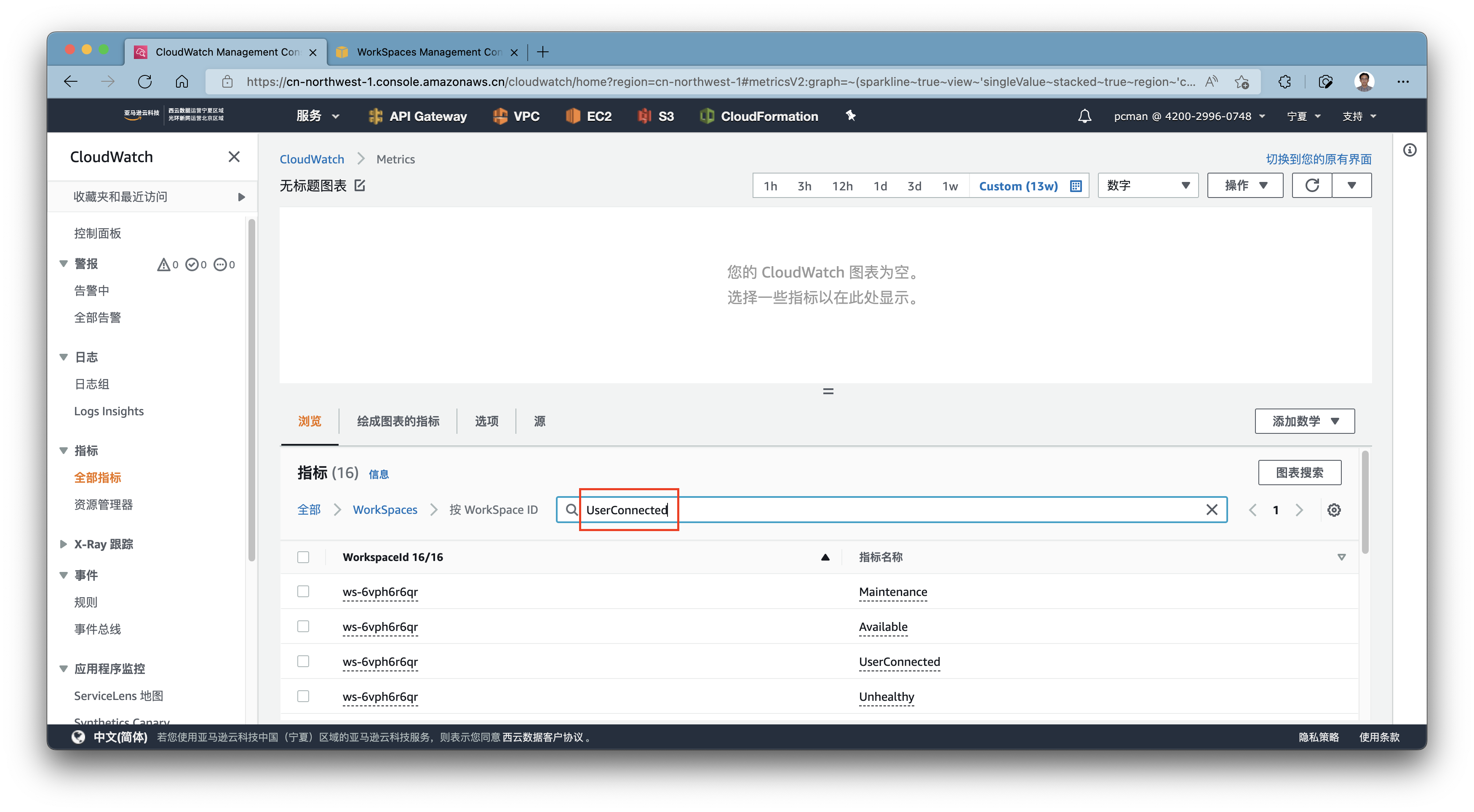Open browser extensions puzzle icon

pos(1284,82)
